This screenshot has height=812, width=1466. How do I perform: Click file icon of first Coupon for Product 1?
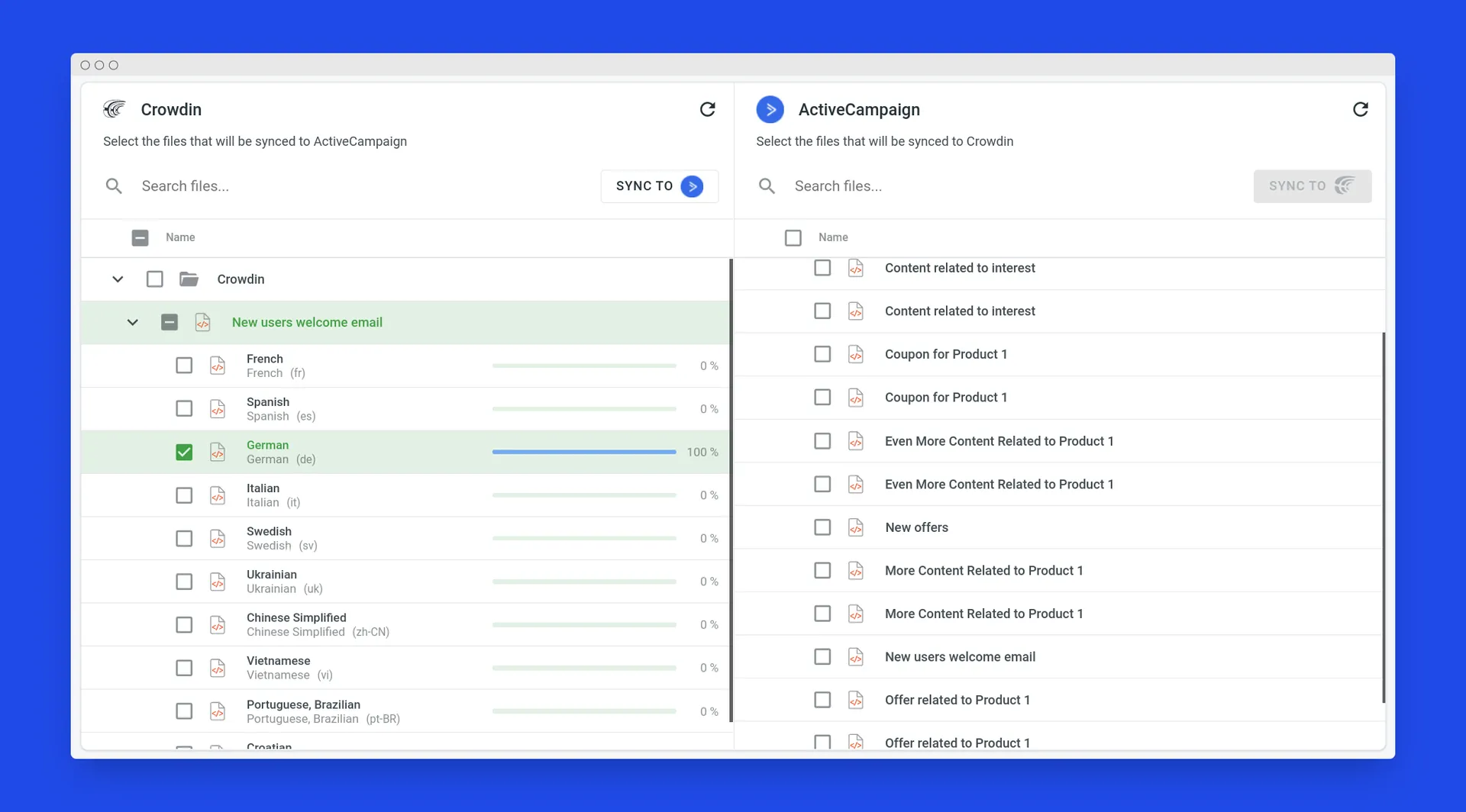point(856,354)
